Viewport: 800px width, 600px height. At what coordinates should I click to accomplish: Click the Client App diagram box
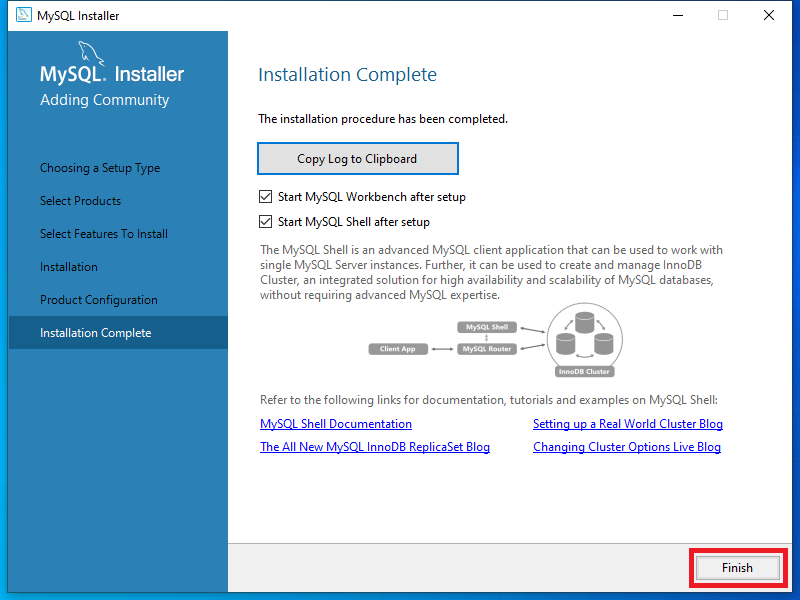tap(398, 349)
